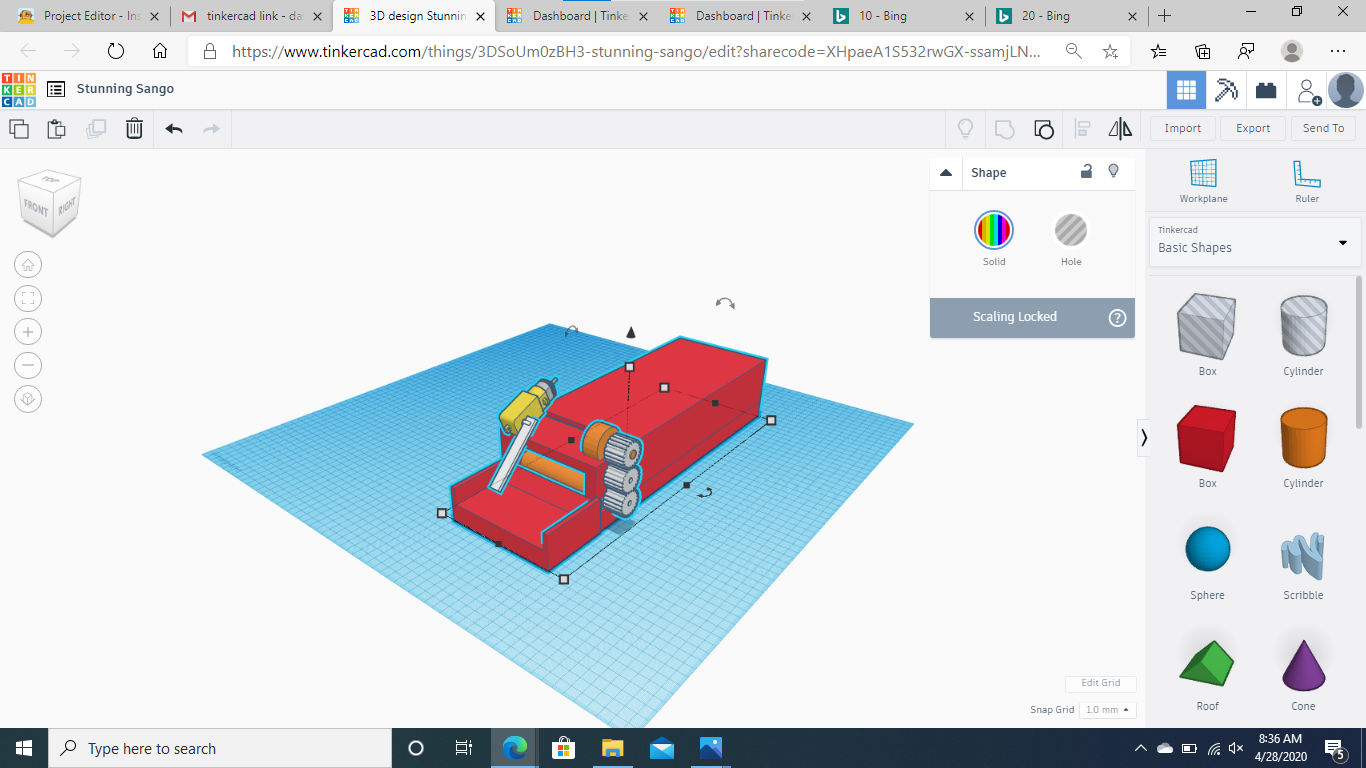Open a new browser tab
Viewport: 1366px width, 768px height.
click(x=1165, y=16)
